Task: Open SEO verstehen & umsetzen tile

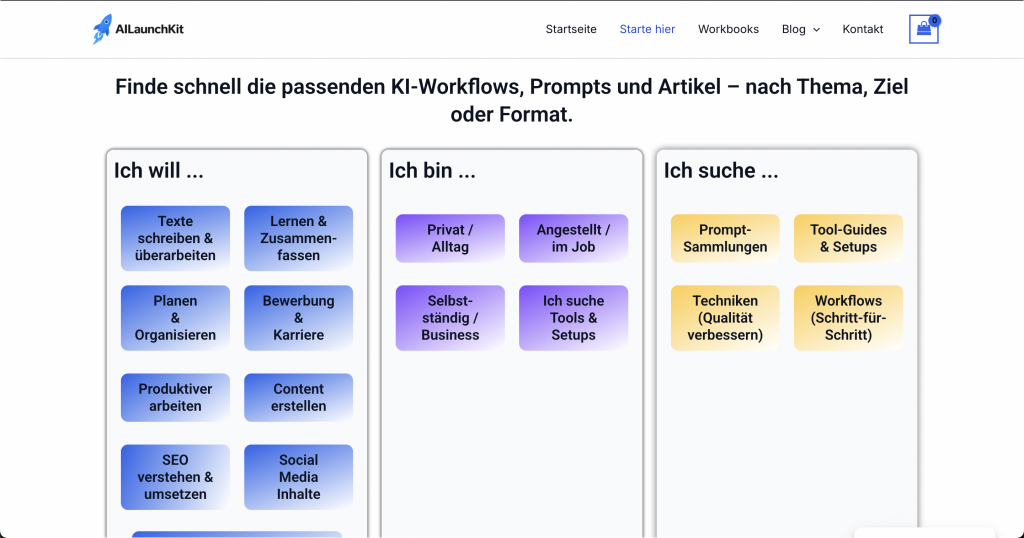Action: (175, 477)
